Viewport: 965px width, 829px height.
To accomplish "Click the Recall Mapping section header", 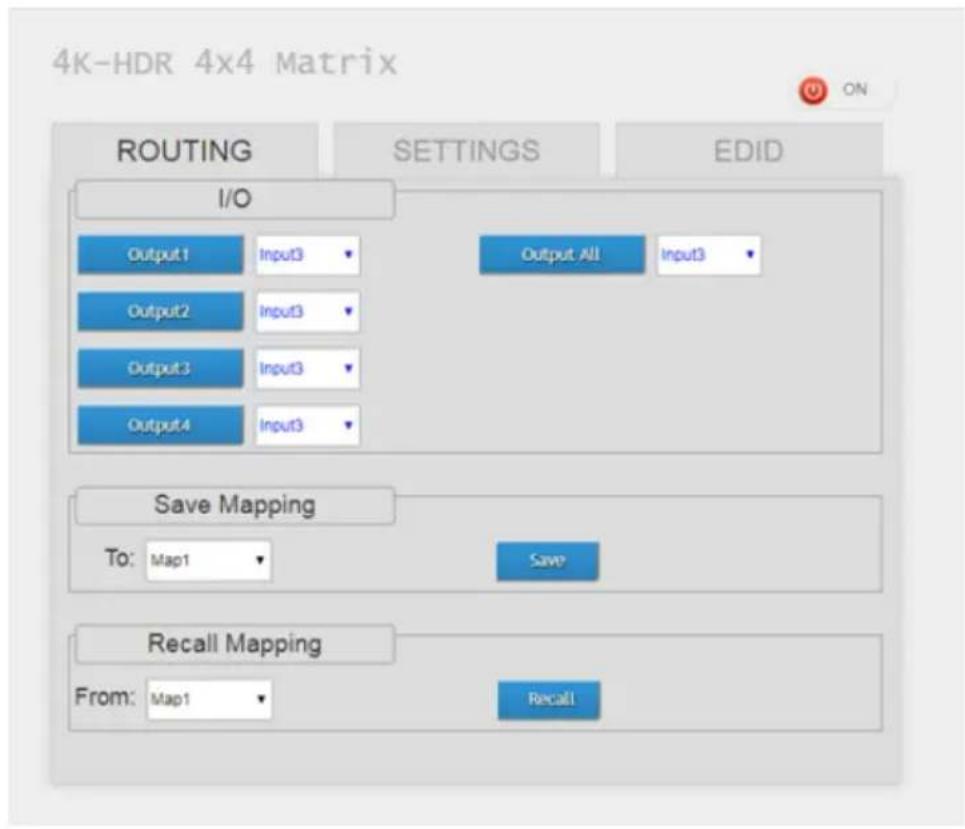I will 234,644.
